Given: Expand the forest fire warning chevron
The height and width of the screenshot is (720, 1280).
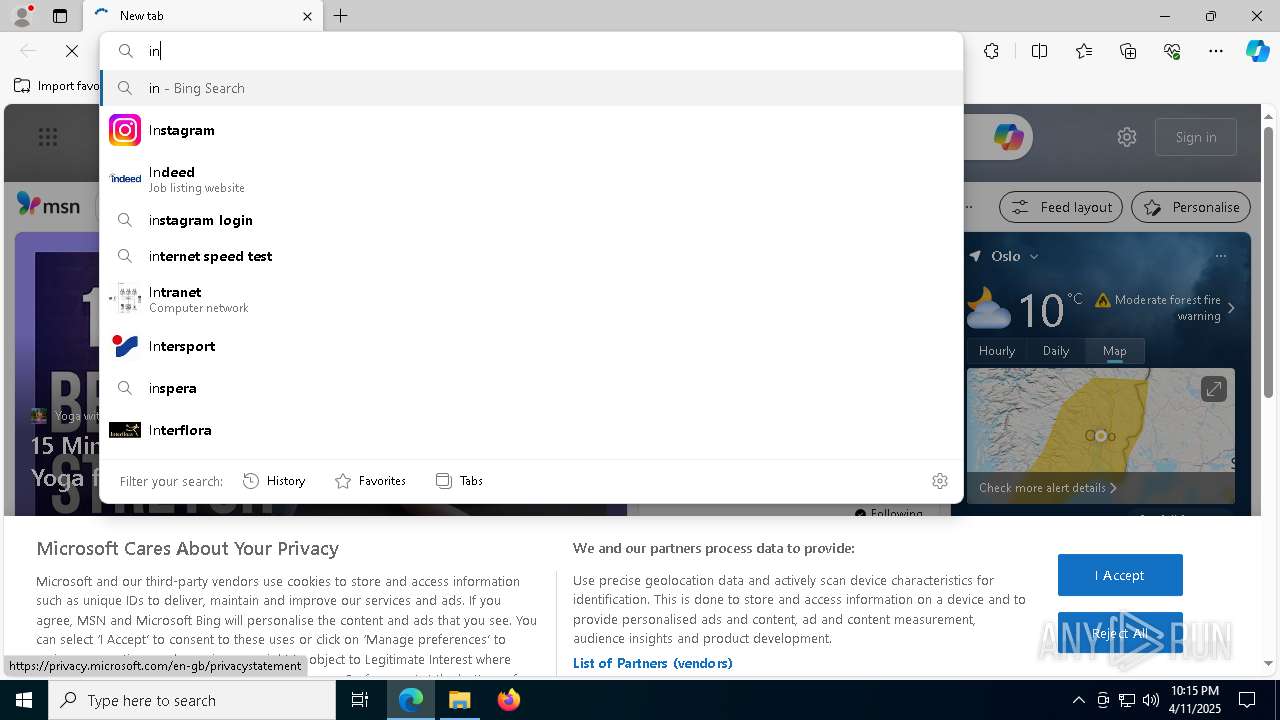Looking at the screenshot, I should (x=1231, y=308).
